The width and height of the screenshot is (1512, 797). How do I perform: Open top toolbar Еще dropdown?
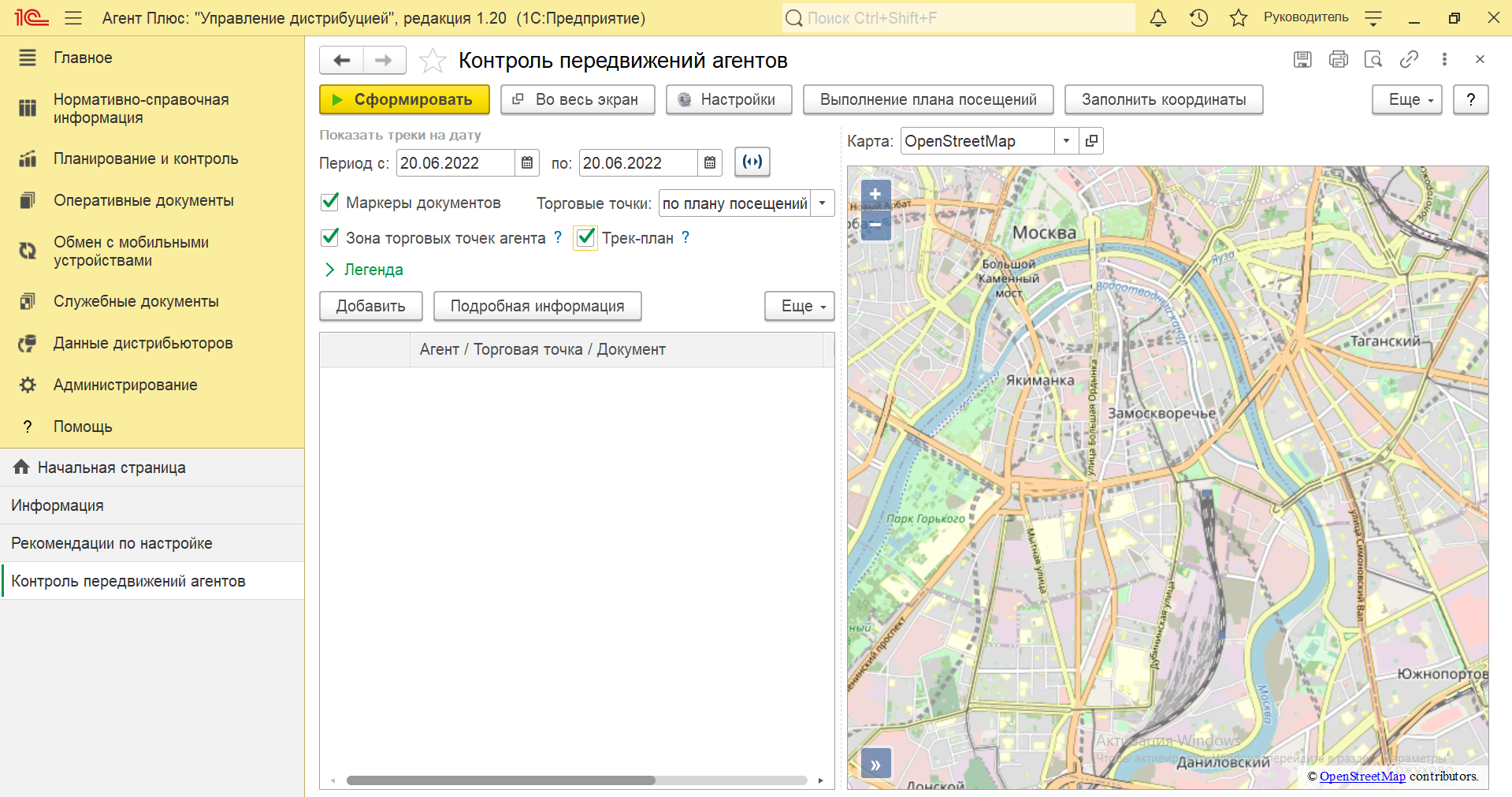click(1406, 99)
